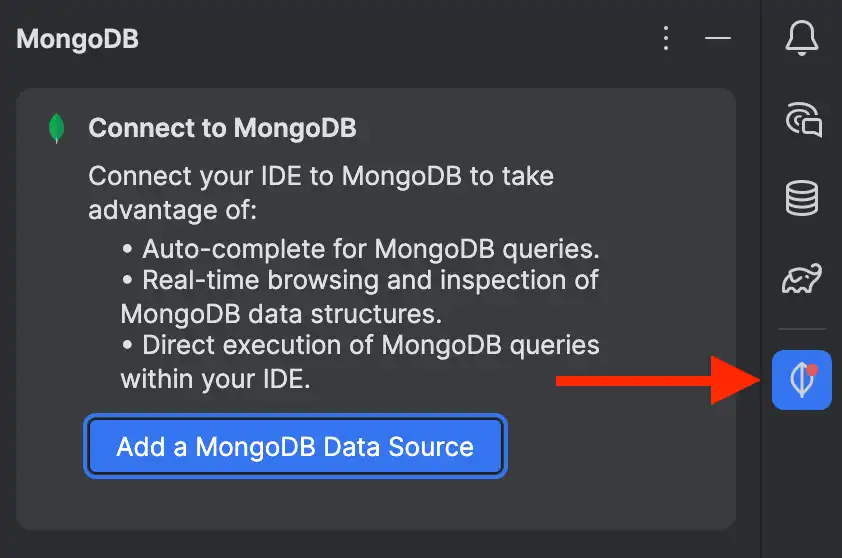Open the AI Assistant chat icon
The height and width of the screenshot is (558, 842).
click(802, 120)
